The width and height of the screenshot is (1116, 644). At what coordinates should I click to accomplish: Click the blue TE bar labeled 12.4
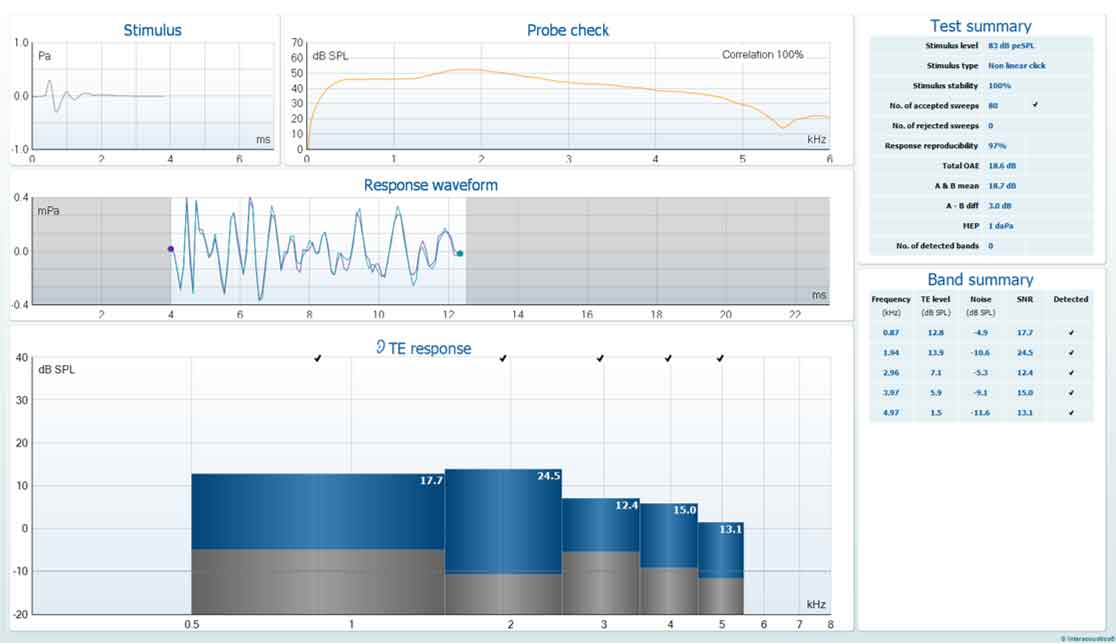pos(601,524)
